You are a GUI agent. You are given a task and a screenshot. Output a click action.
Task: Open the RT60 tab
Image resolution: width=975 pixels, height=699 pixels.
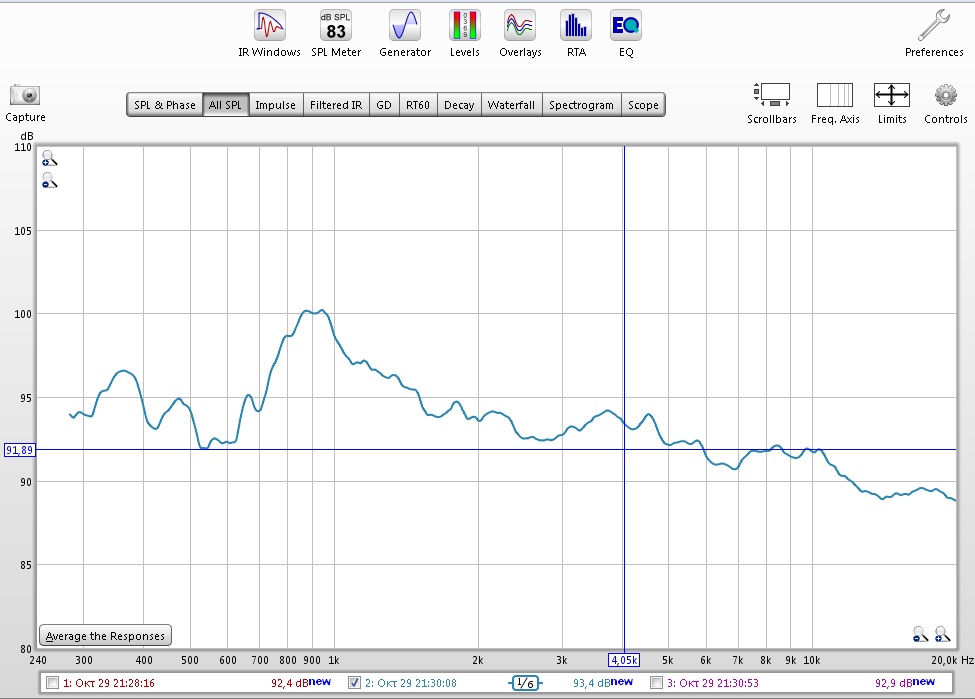pyautogui.click(x=418, y=105)
